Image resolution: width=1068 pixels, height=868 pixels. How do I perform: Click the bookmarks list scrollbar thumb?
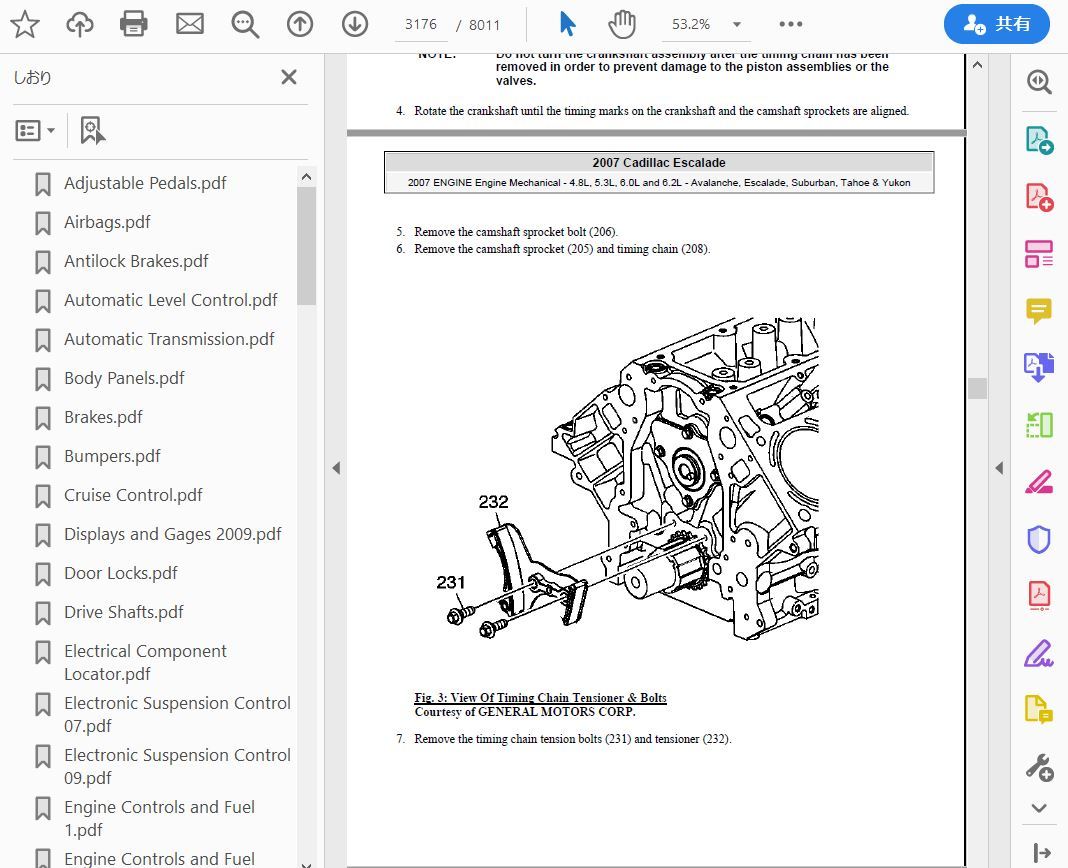(x=307, y=246)
